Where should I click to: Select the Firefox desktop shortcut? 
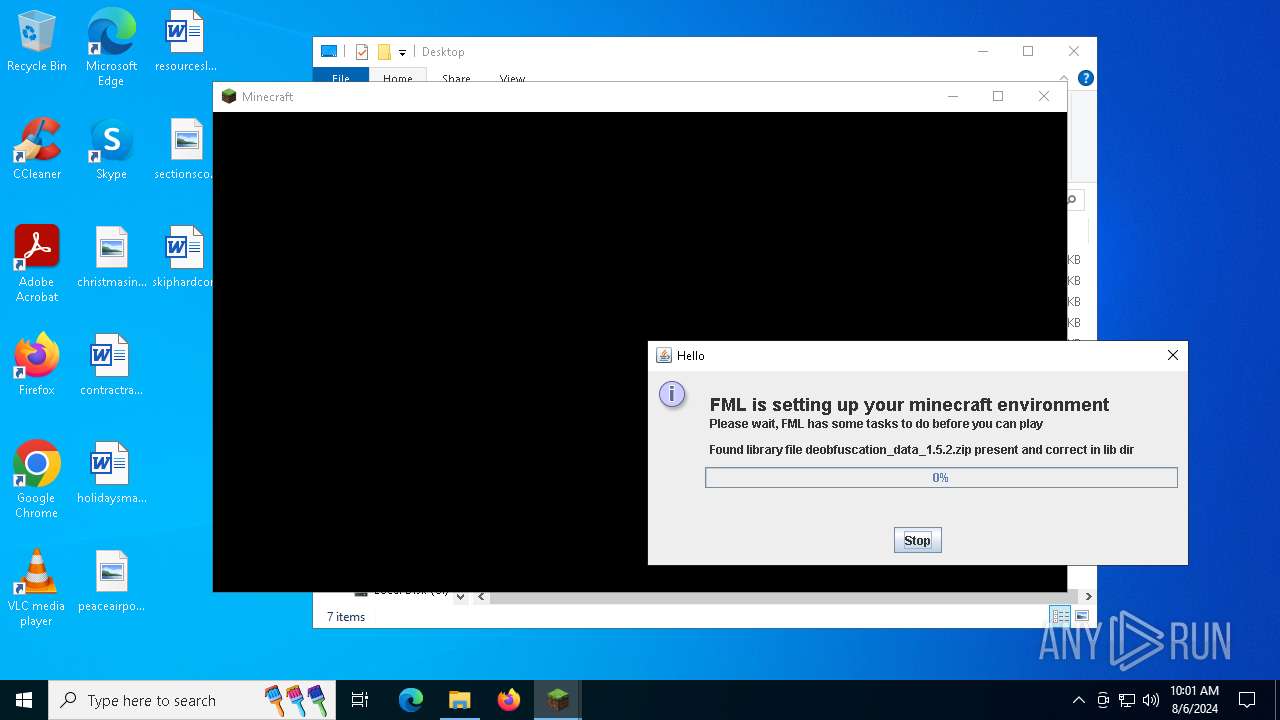pyautogui.click(x=37, y=366)
